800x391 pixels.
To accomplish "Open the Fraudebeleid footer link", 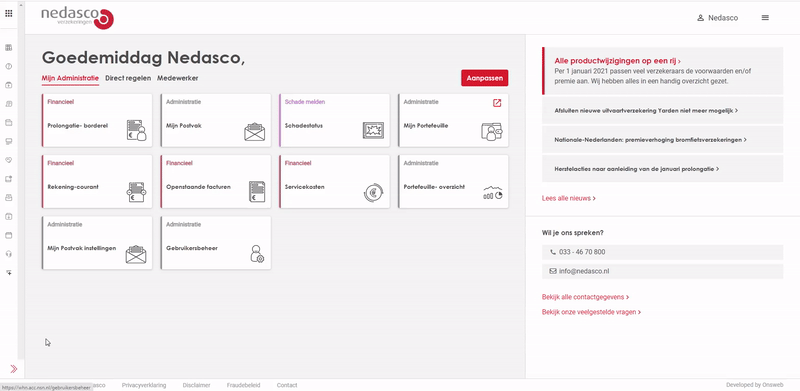I will click(243, 385).
